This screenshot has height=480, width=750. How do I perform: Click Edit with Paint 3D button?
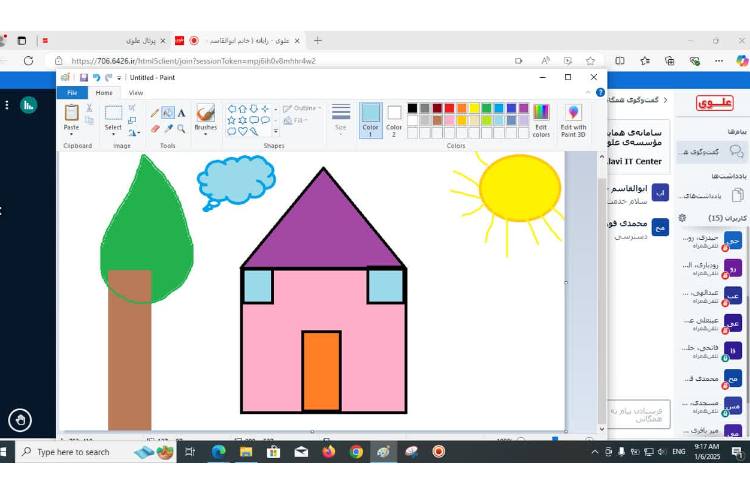click(x=573, y=120)
